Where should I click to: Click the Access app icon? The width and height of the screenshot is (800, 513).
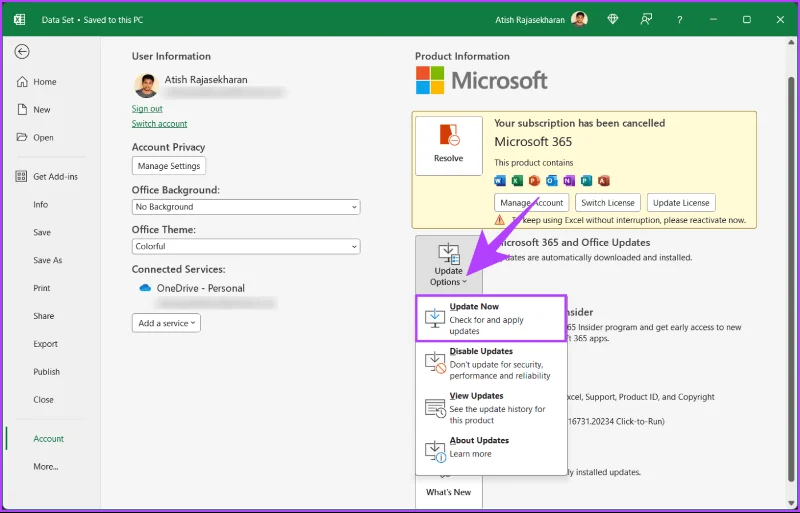tap(604, 181)
